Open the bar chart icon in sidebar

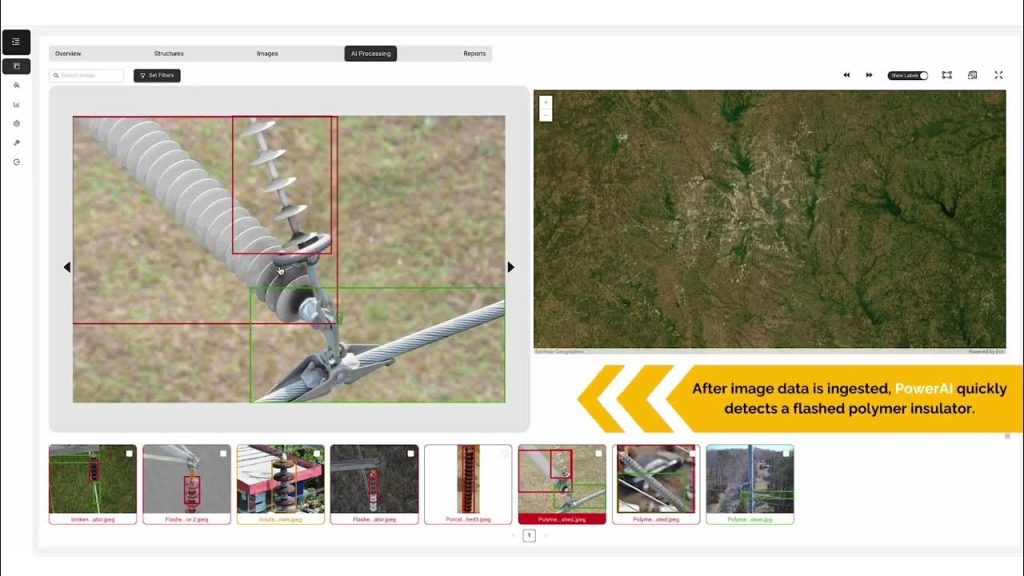point(16,104)
